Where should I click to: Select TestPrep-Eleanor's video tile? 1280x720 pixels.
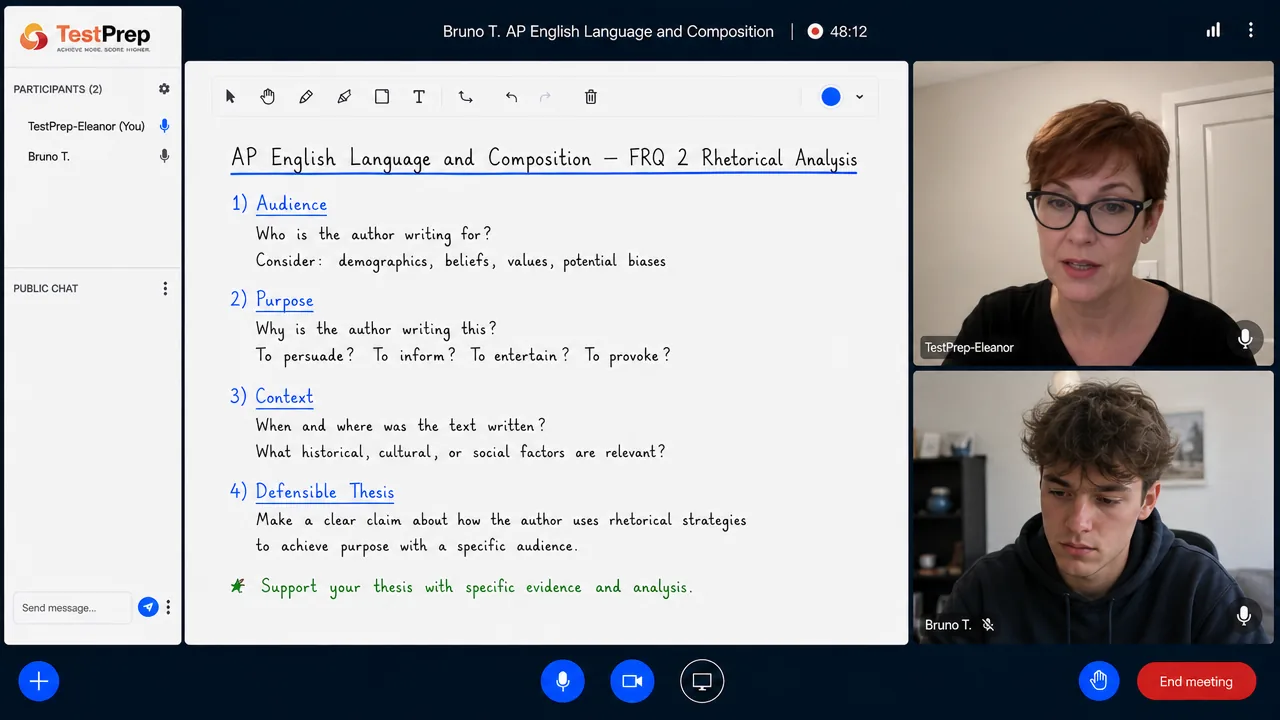[1093, 214]
